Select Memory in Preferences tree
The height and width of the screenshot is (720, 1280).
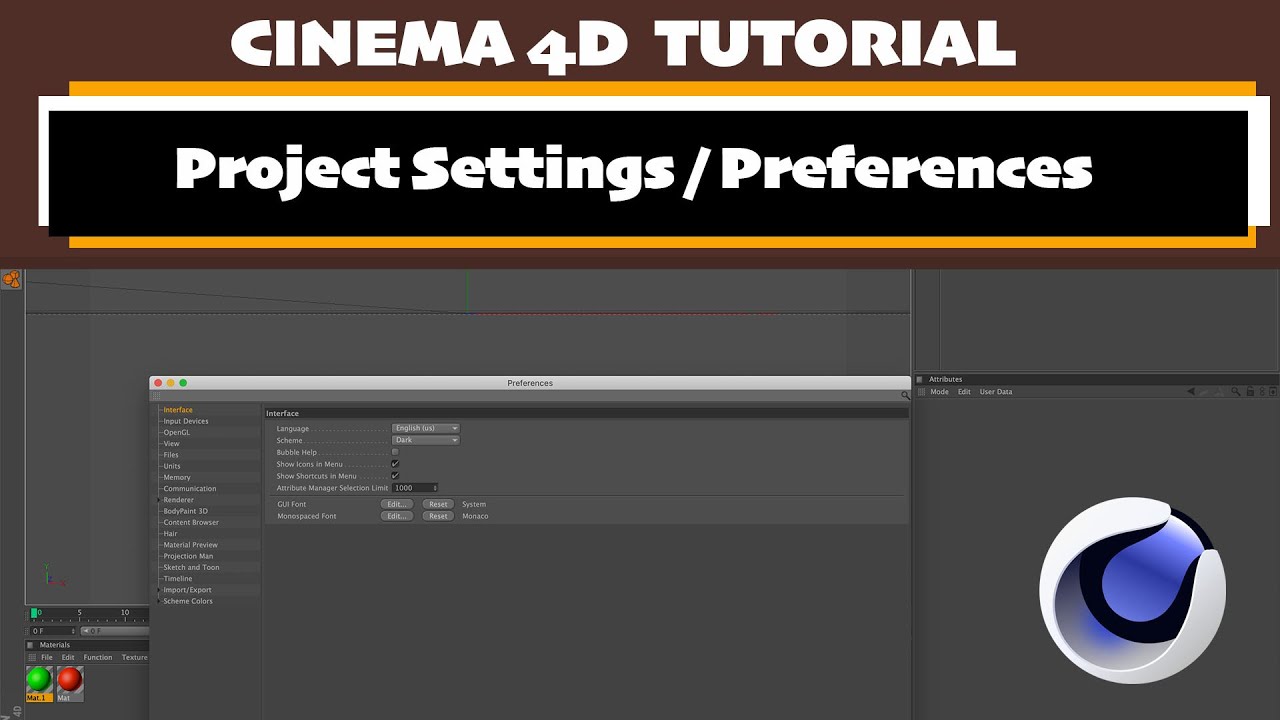[177, 478]
